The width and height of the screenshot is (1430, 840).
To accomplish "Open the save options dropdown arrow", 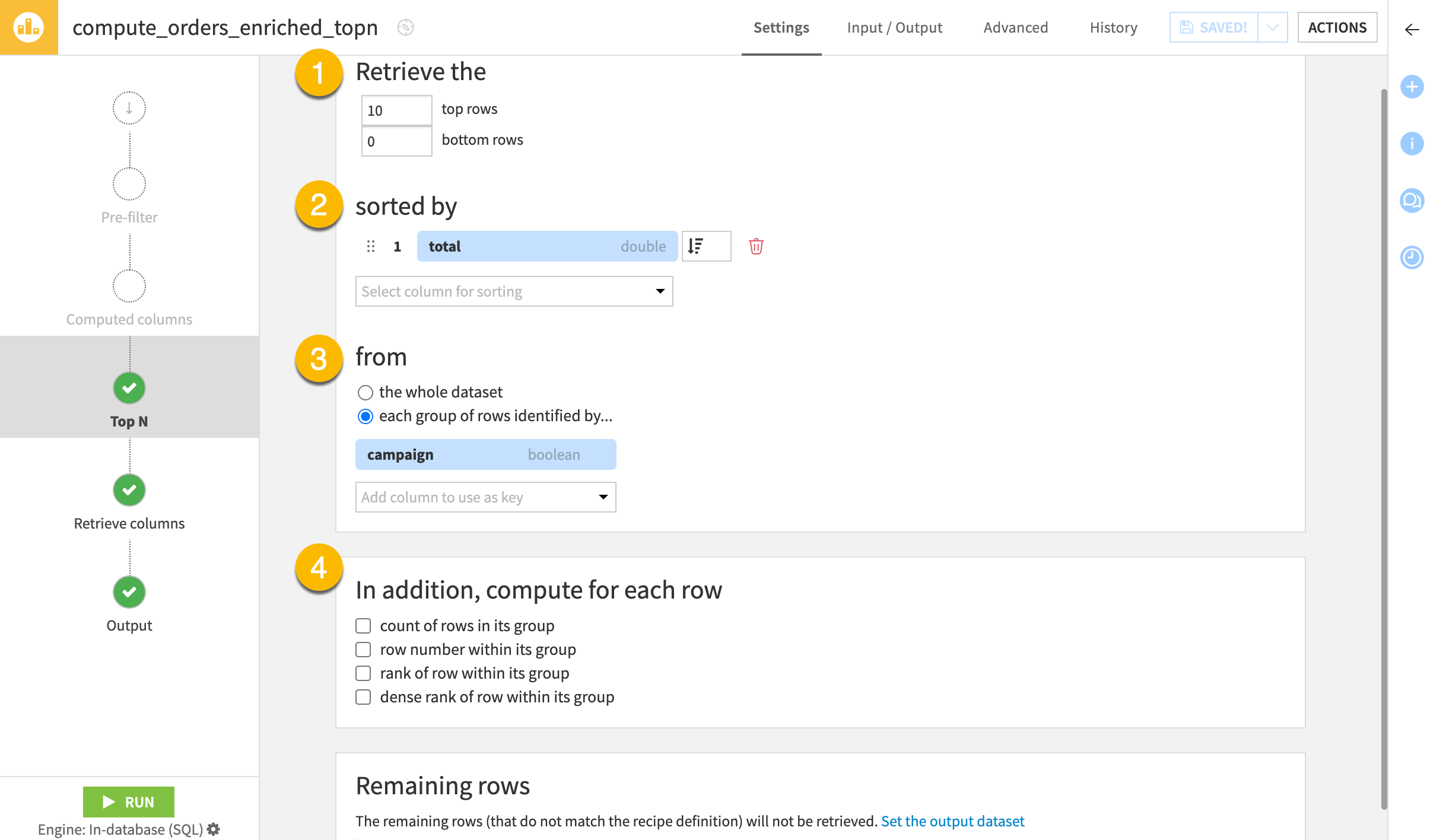I will click(x=1272, y=27).
